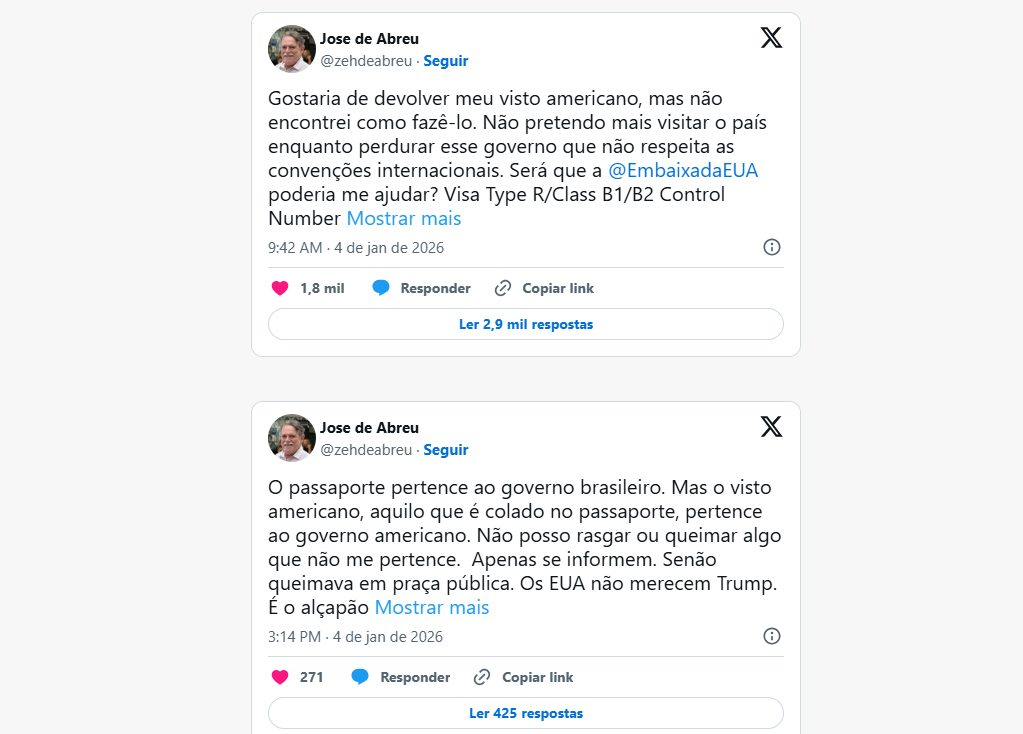Open the info circle on the second tweet
Screen dimensions: 1023x734
[771, 635]
